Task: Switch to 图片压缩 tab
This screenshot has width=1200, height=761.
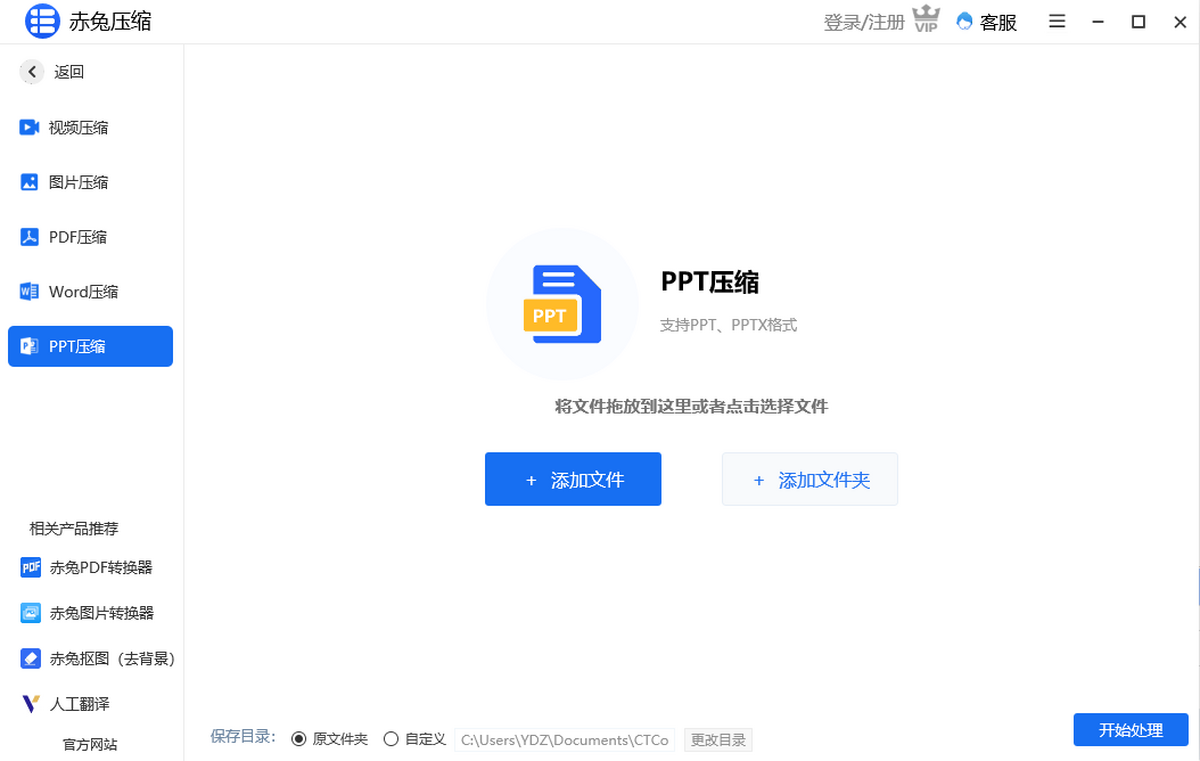Action: (78, 183)
